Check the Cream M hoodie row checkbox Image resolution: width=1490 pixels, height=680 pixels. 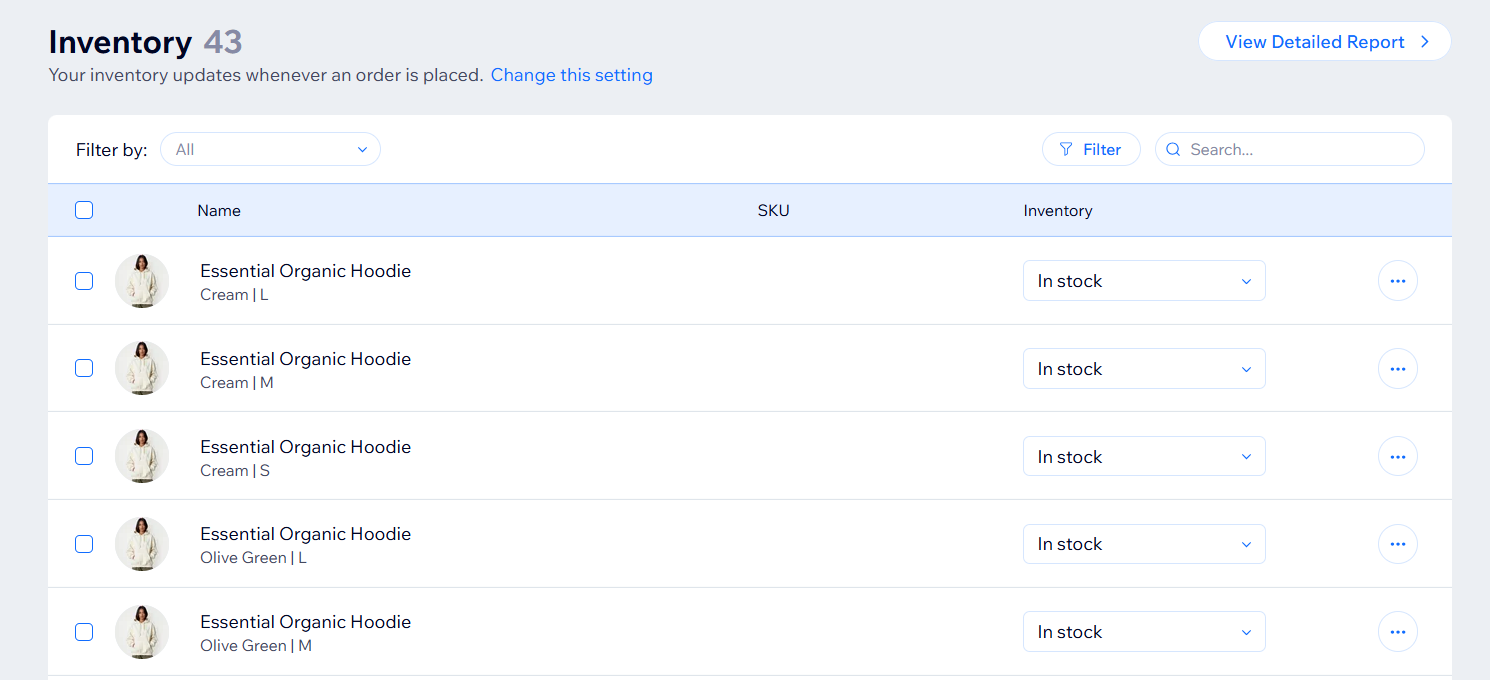(x=84, y=368)
